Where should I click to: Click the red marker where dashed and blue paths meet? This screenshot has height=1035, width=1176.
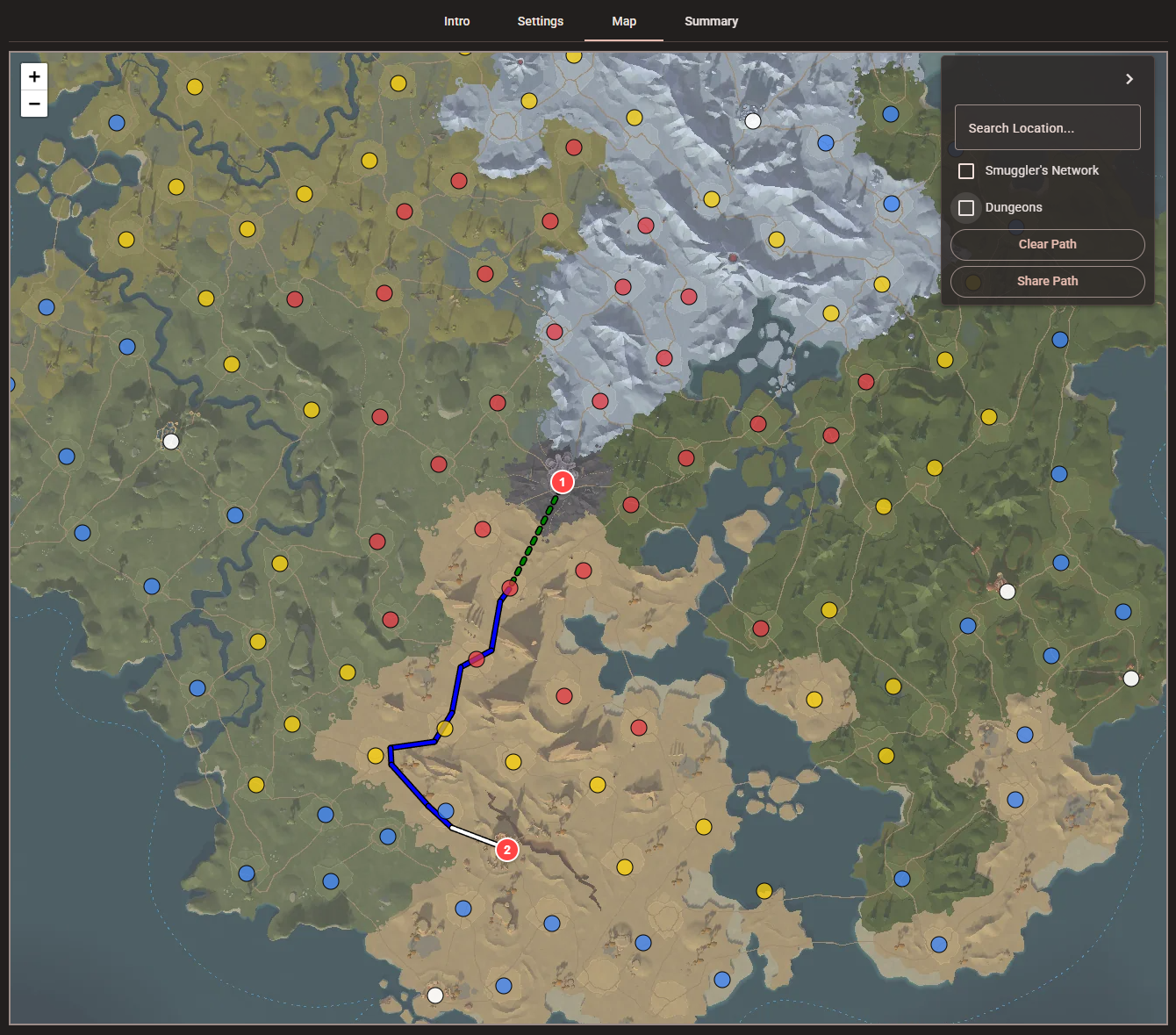(510, 588)
